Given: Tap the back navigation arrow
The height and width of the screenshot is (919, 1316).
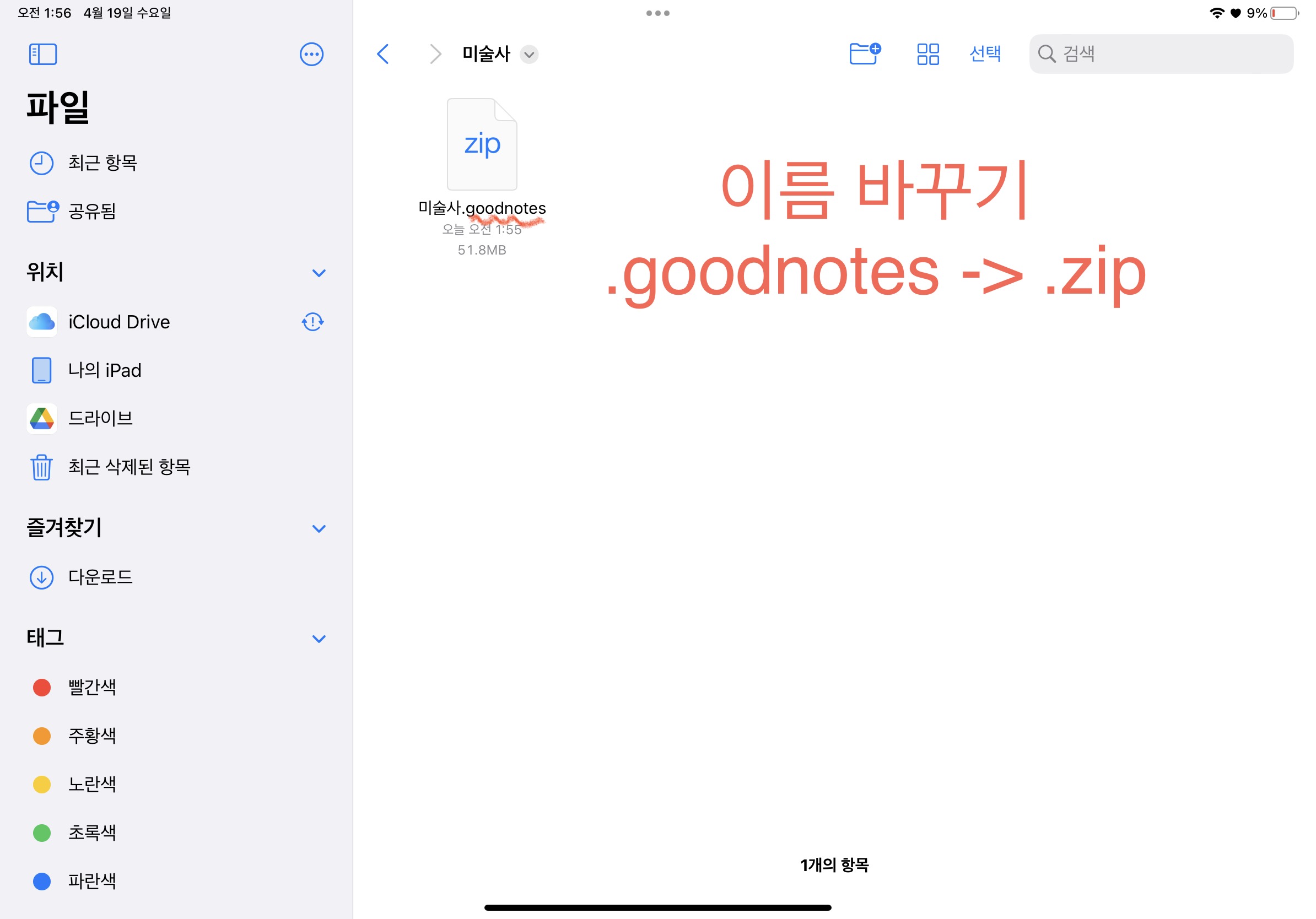Looking at the screenshot, I should [x=383, y=54].
